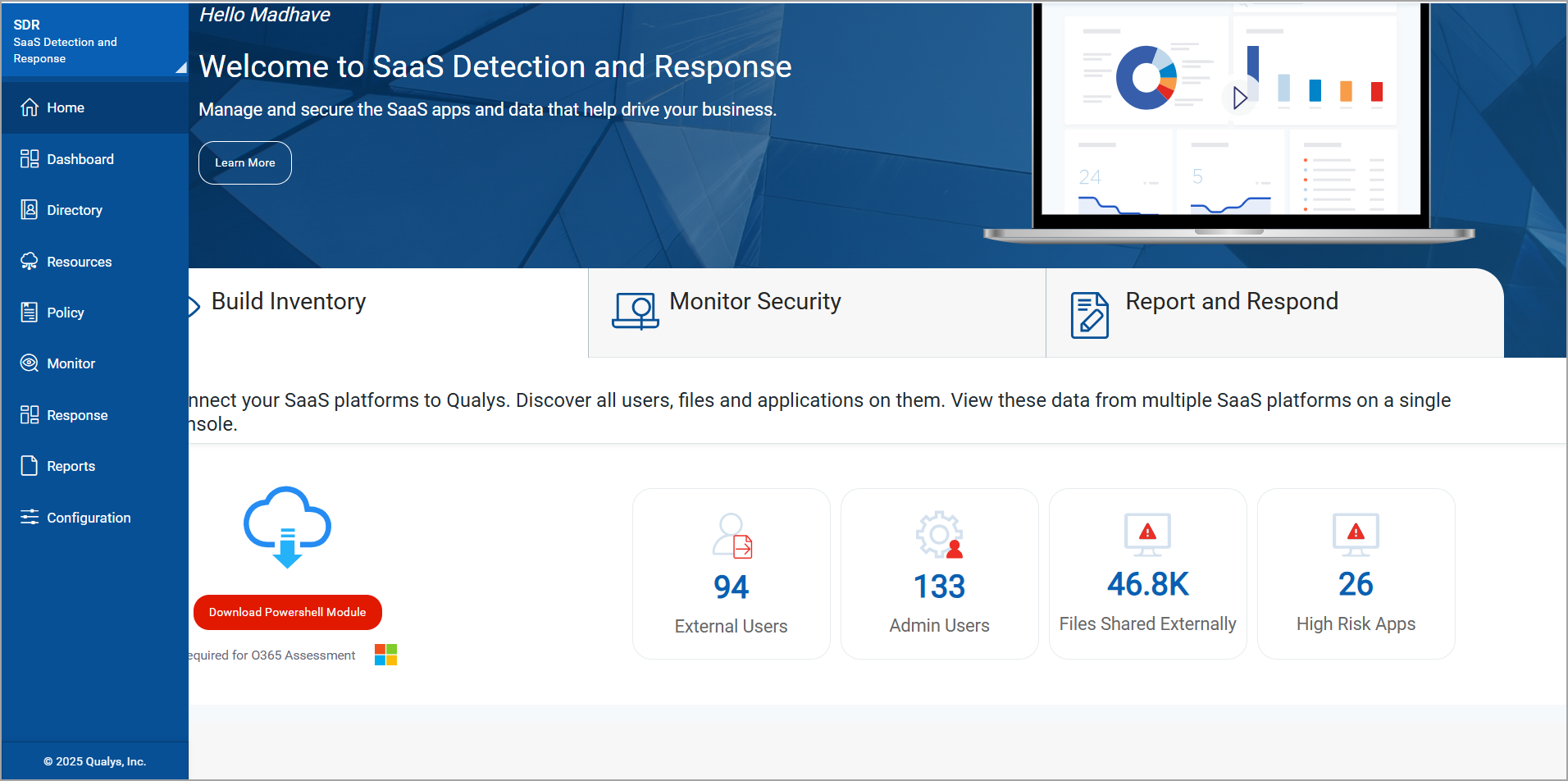Open the 26 High Risk Apps card

tap(1356, 573)
